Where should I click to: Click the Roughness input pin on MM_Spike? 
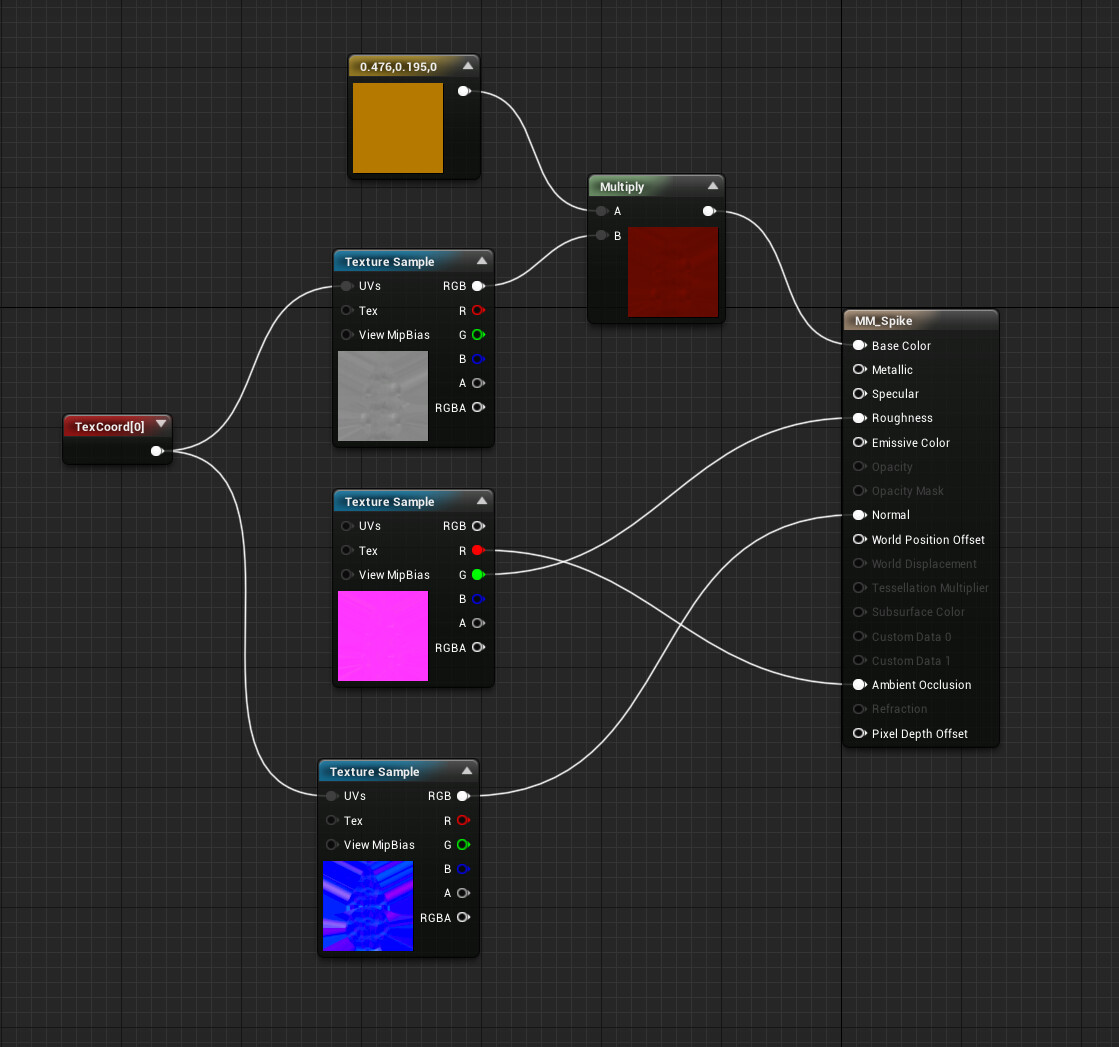pos(859,418)
